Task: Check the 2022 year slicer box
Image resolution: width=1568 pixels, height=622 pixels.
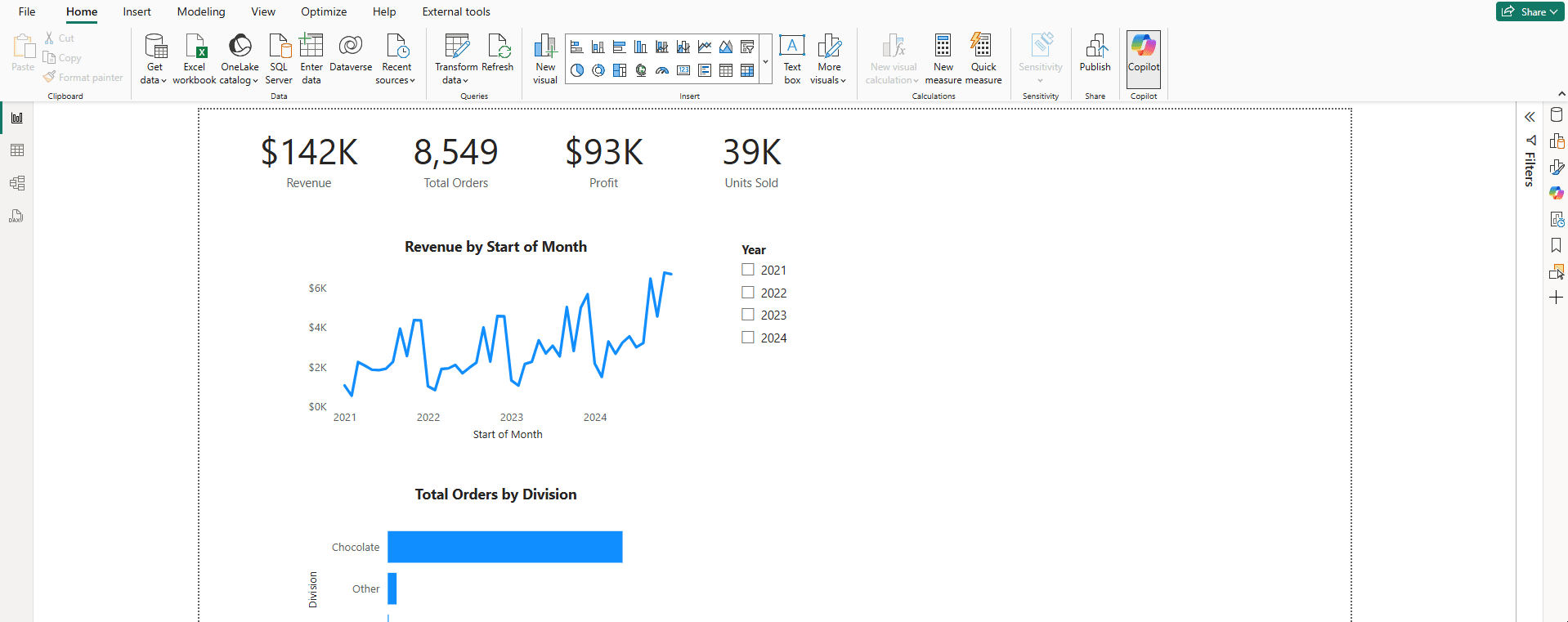Action: tap(748, 293)
